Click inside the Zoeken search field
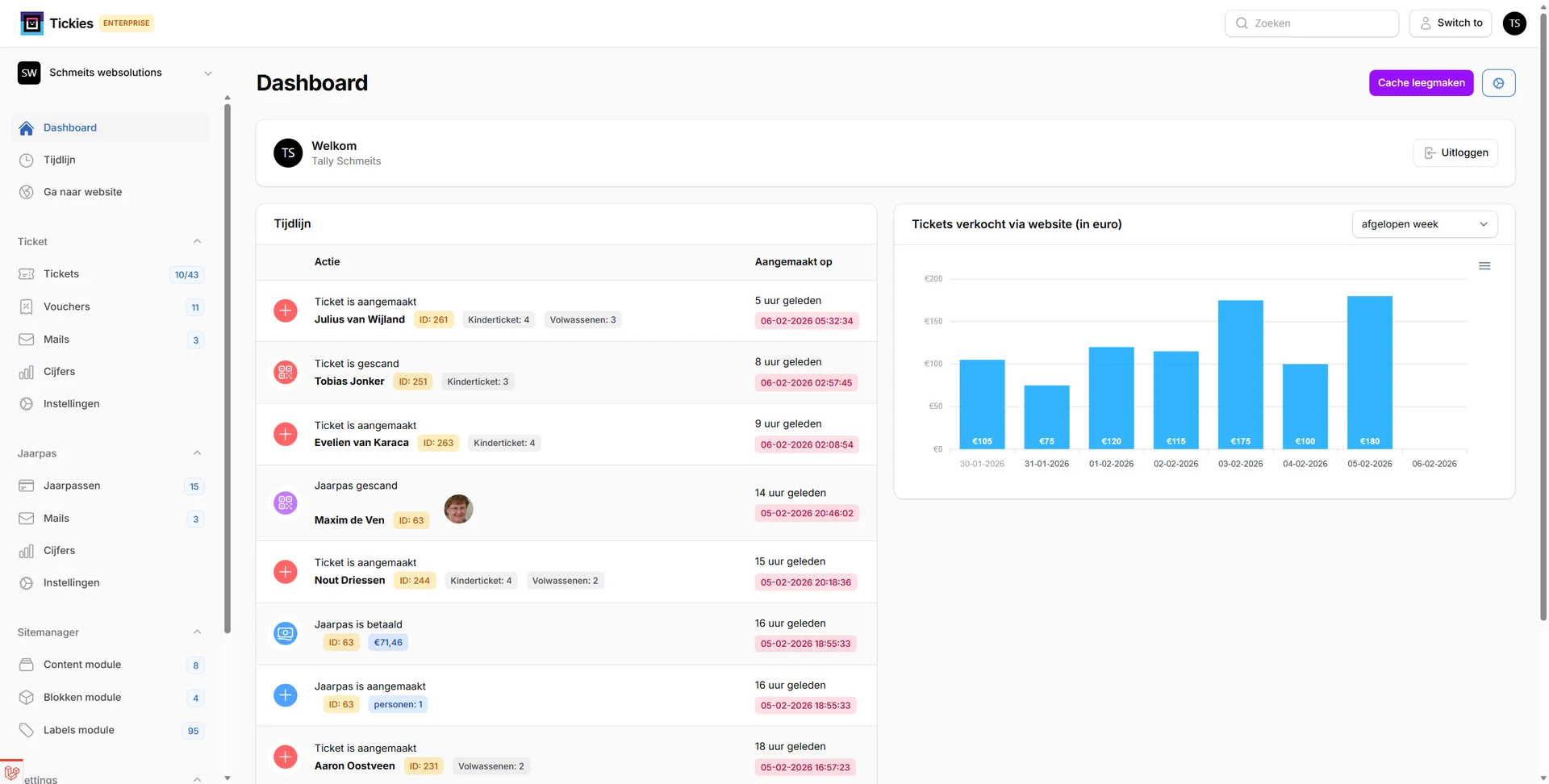Screen dimensions: 1549x784 1312,23
